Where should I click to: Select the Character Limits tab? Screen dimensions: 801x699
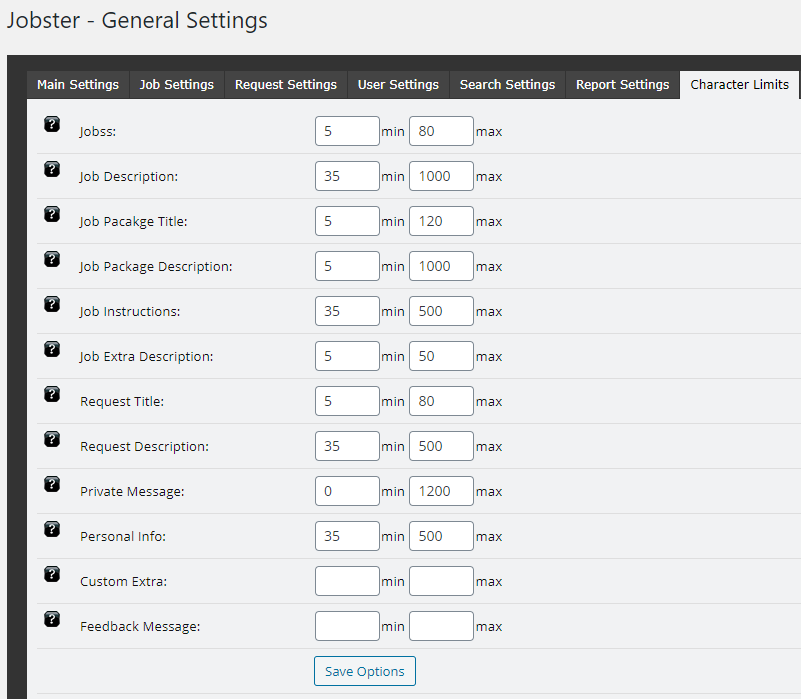(739, 85)
